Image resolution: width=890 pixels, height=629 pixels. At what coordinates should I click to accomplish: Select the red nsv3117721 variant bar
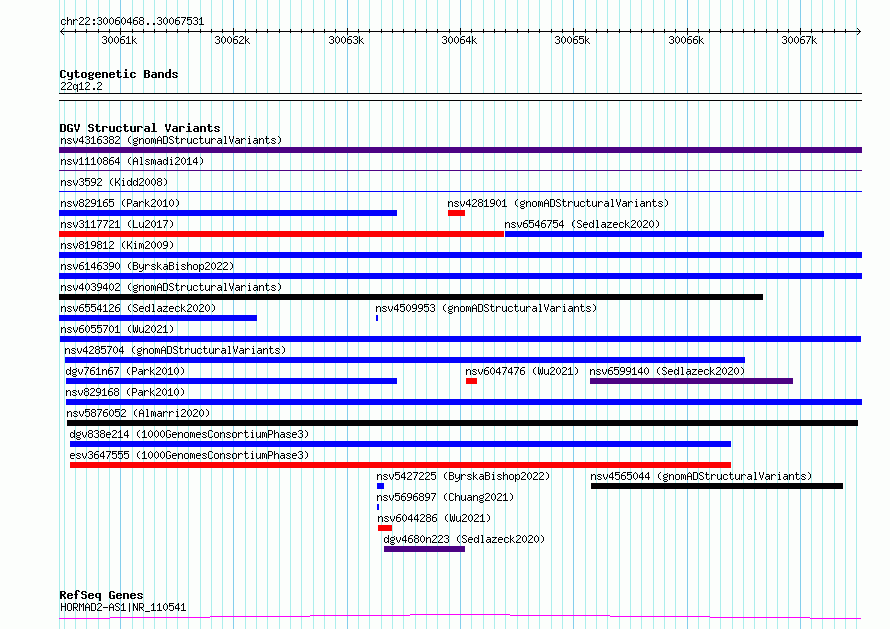[282, 234]
